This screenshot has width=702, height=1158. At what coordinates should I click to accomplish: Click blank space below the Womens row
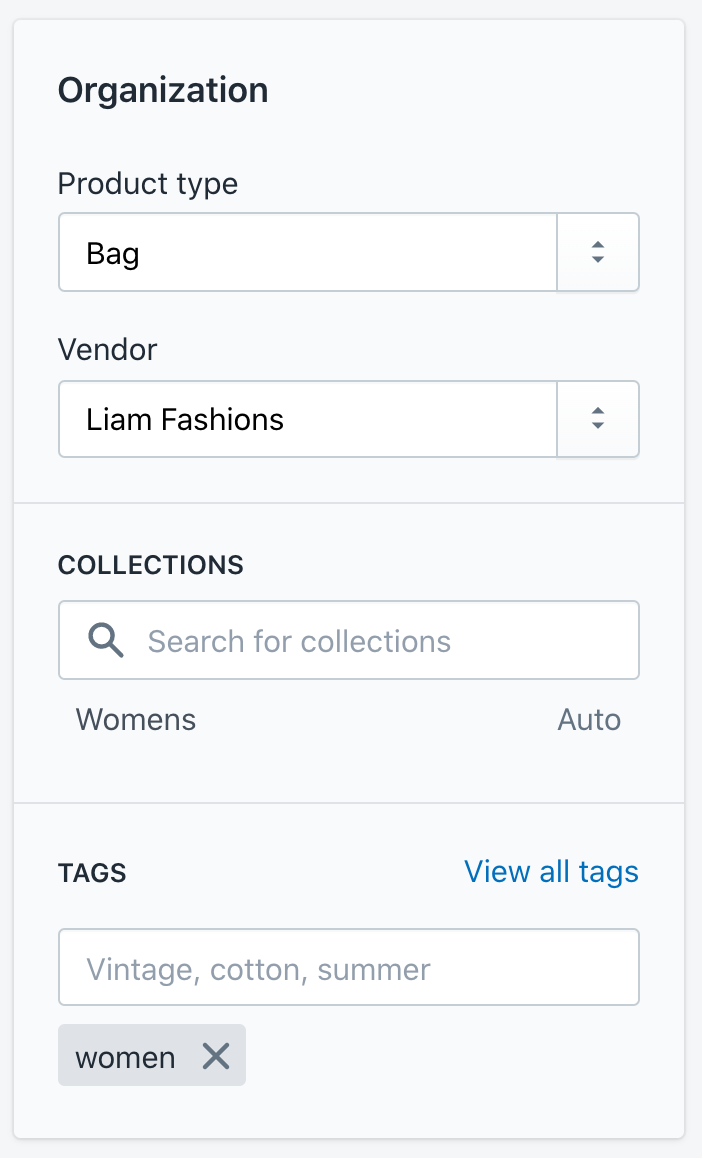point(348,770)
